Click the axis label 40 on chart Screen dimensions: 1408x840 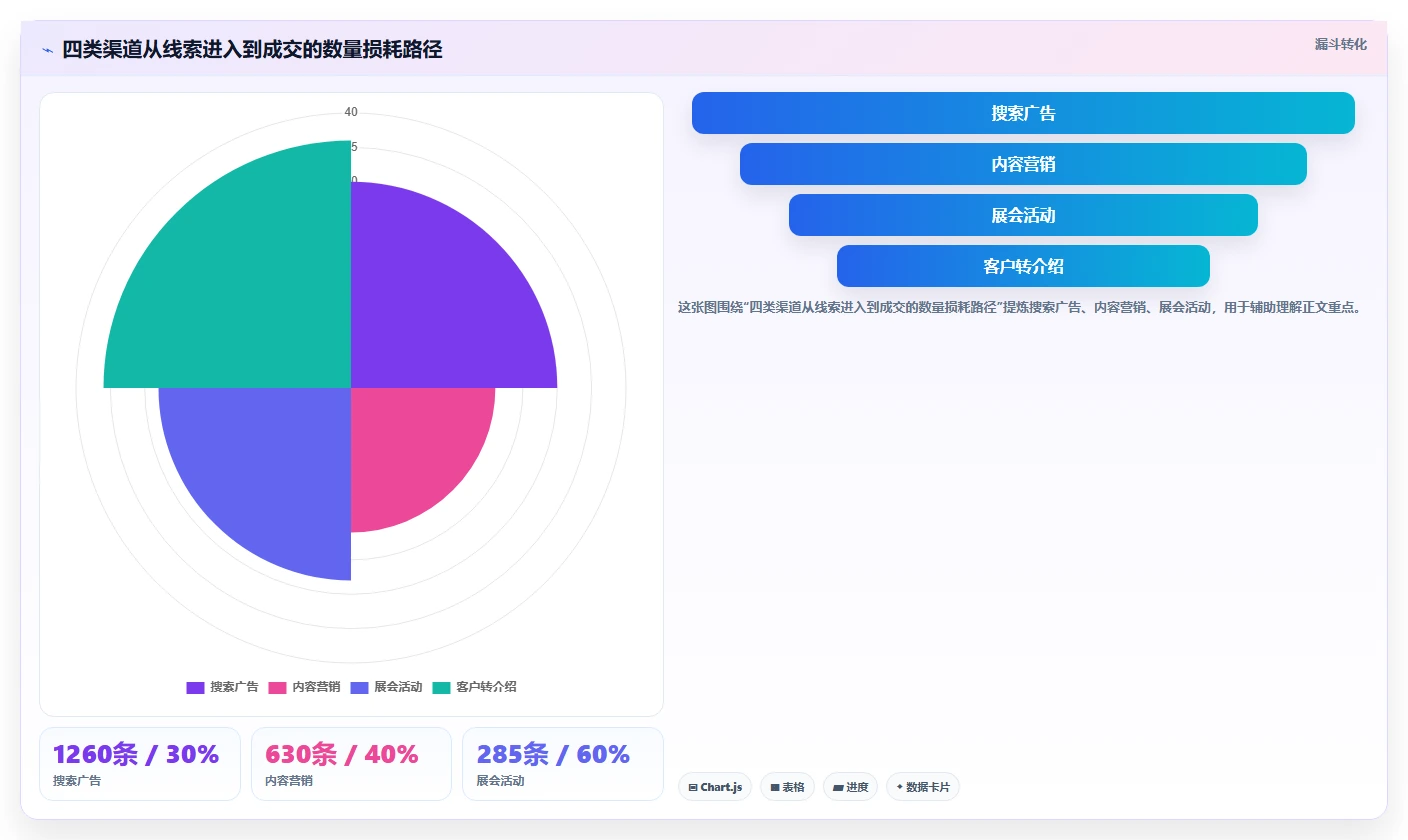(x=351, y=112)
